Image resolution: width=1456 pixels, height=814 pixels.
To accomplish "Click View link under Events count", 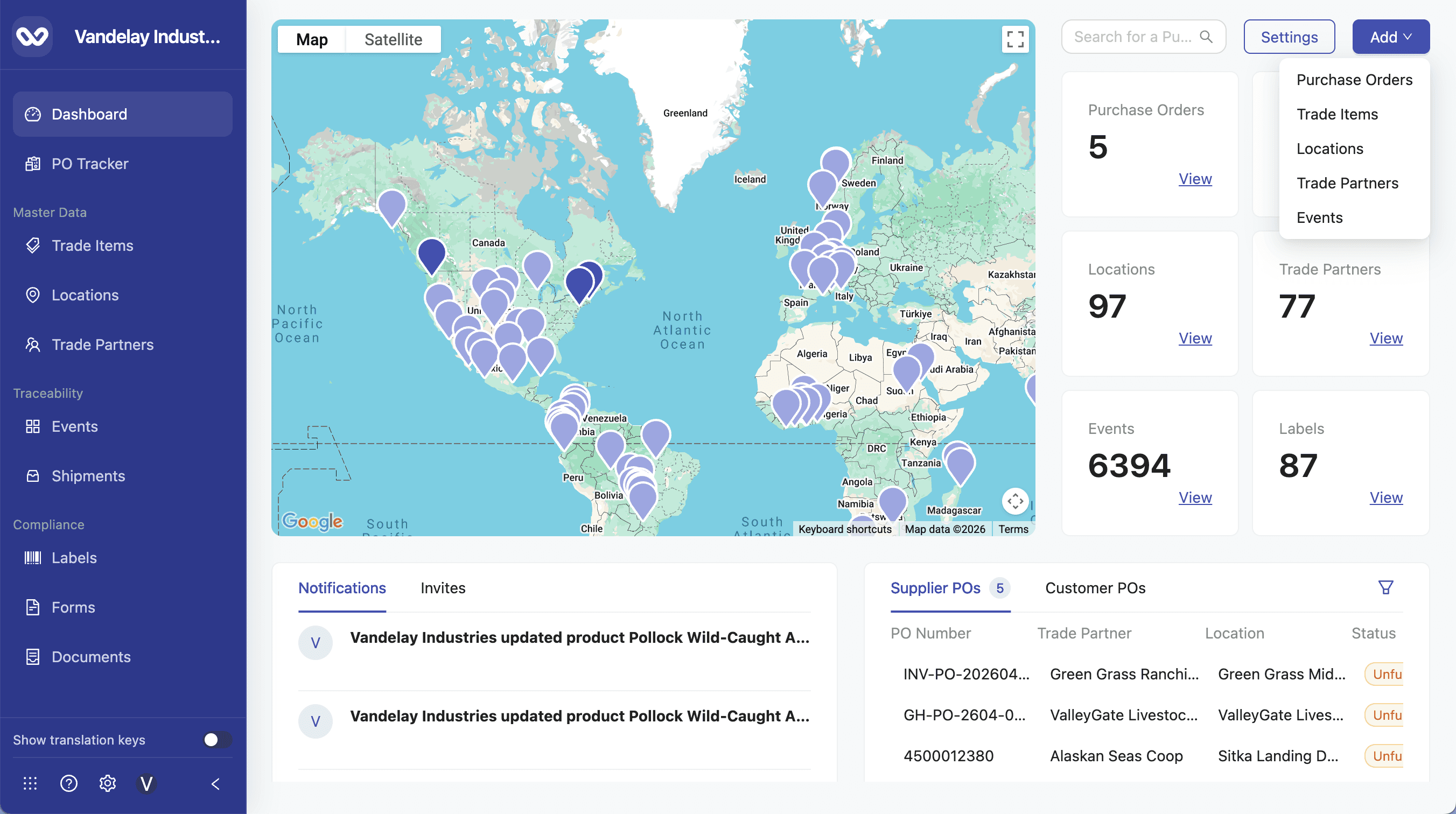I will point(1195,497).
